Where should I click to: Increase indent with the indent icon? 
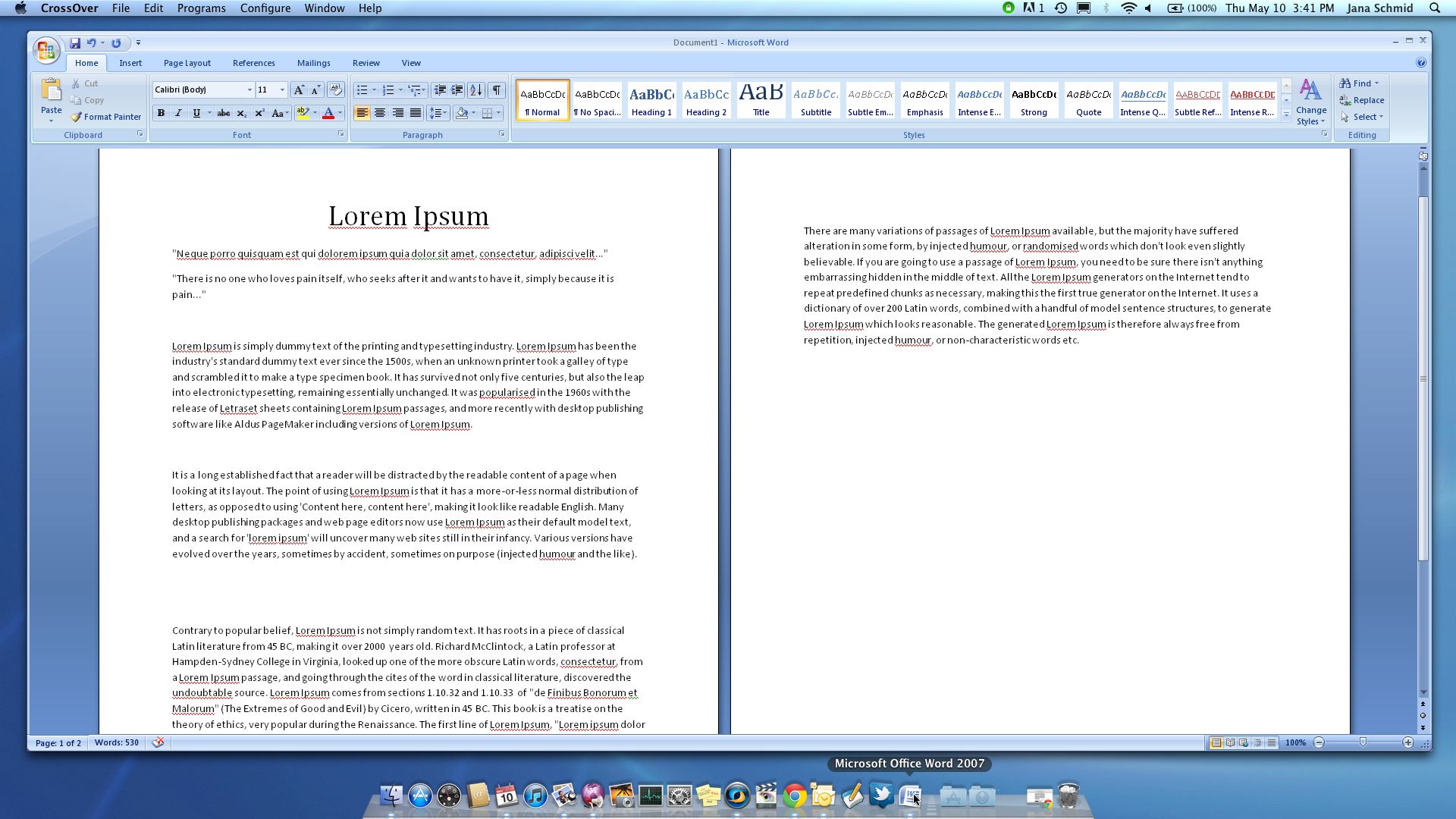[457, 89]
